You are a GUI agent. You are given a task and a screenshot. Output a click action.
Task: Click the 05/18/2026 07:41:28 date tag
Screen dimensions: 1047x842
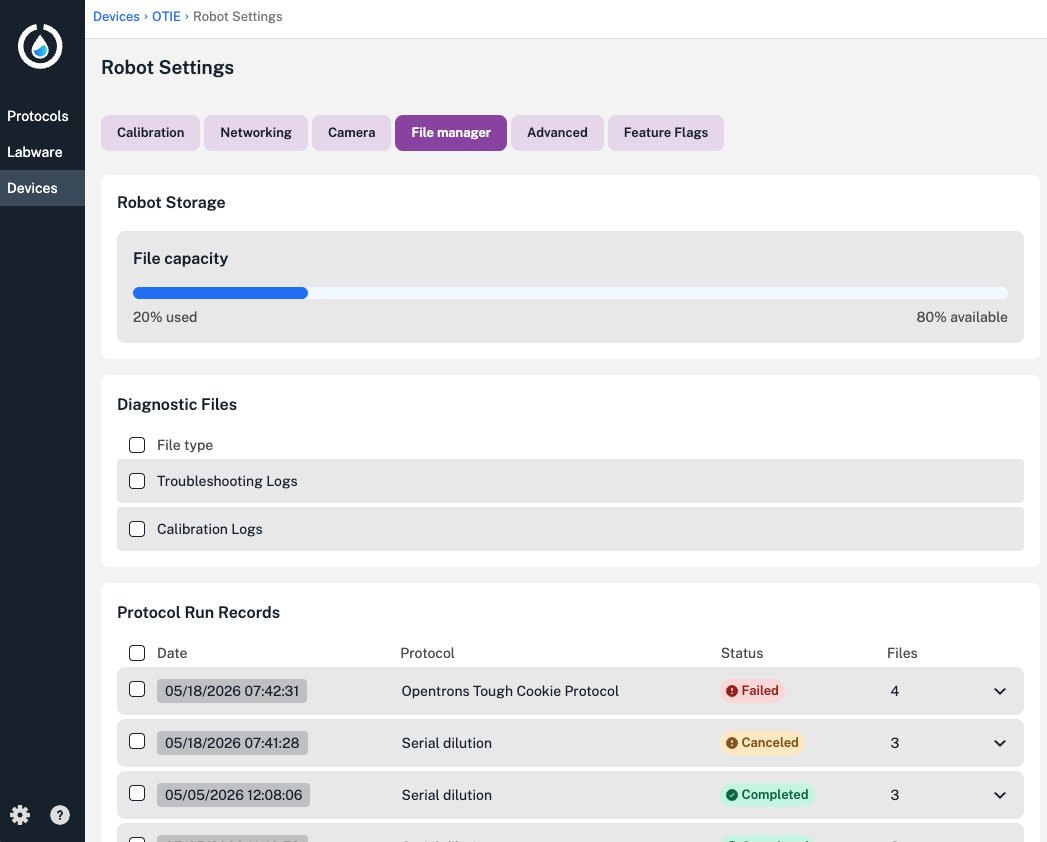(x=232, y=743)
